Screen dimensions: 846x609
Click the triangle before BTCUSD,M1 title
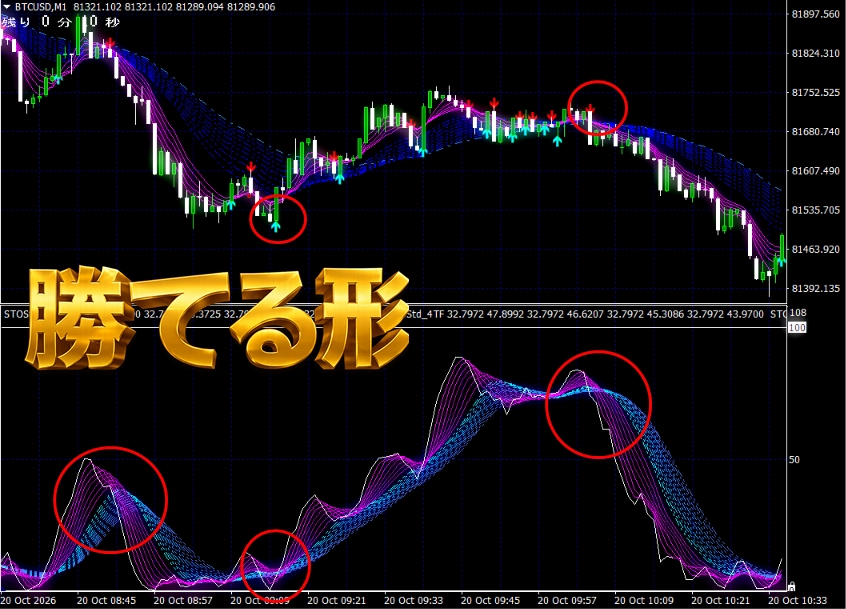pyautogui.click(x=7, y=7)
